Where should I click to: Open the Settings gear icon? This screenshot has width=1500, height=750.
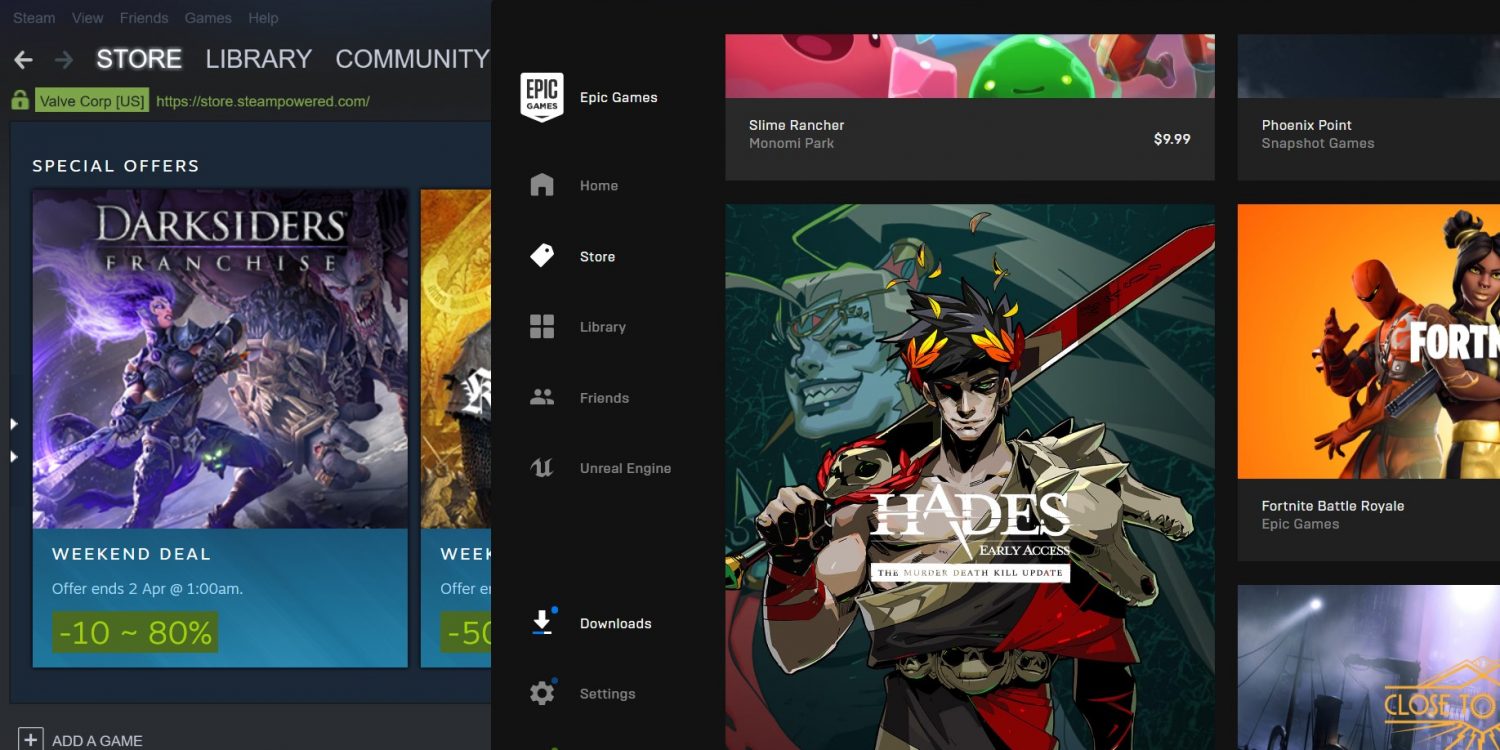(x=542, y=693)
